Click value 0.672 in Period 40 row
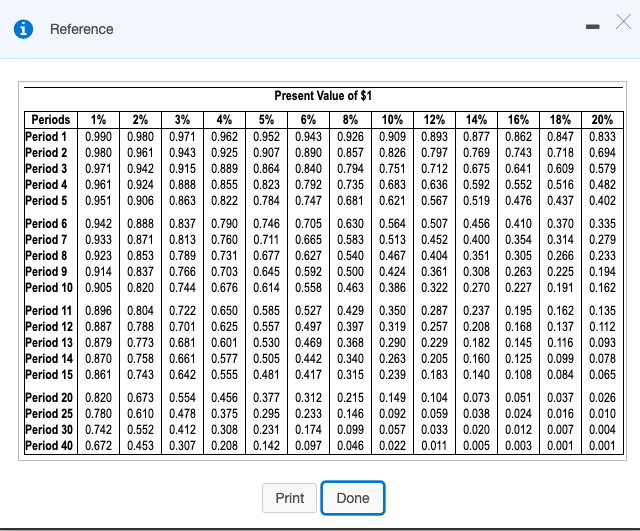The width and height of the screenshot is (640, 531). click(x=98, y=445)
